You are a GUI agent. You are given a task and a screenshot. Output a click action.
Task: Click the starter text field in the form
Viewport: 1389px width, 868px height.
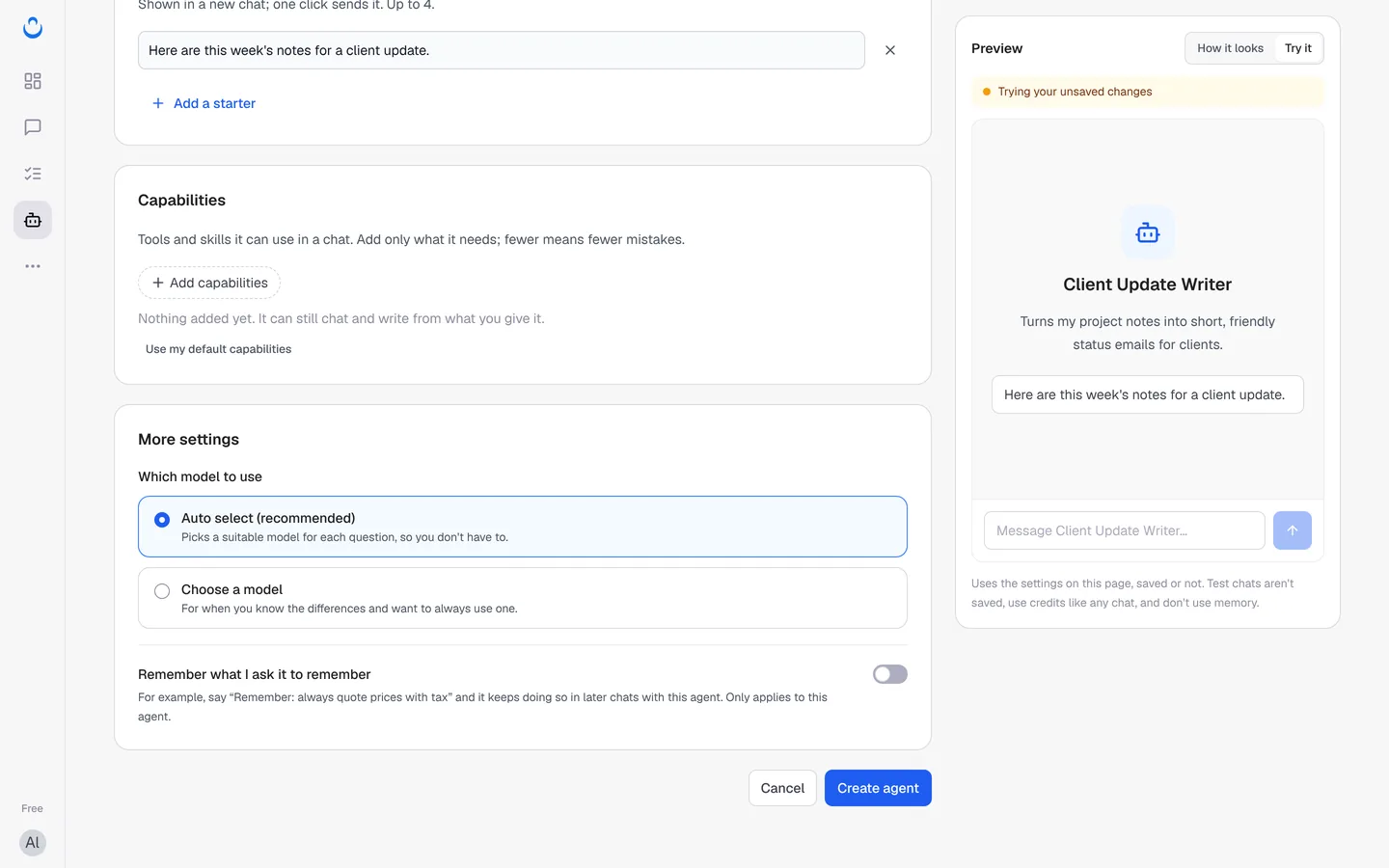[502, 50]
